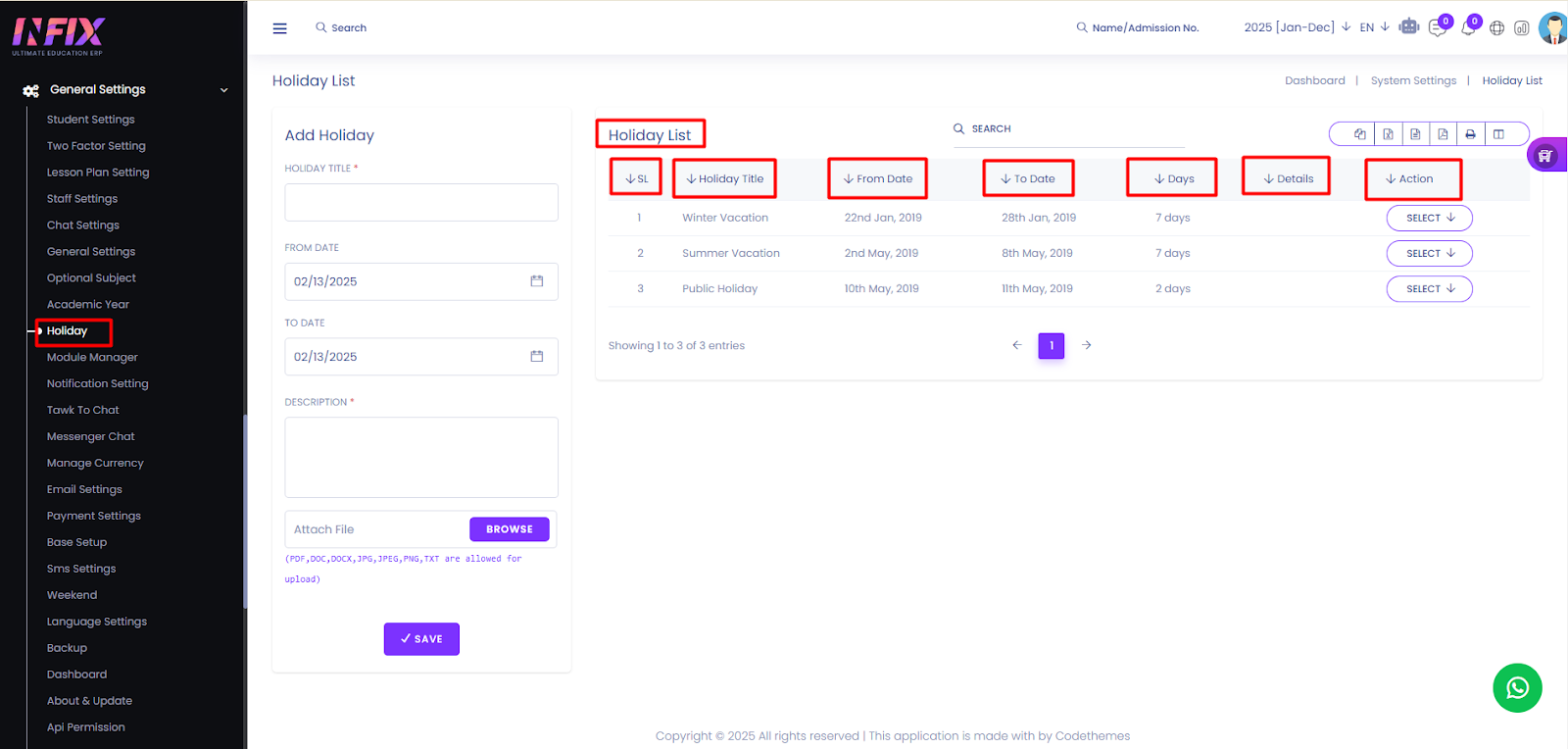Focus the holiday list SEARCH field
This screenshot has width=1568, height=749.
pos(1068,129)
